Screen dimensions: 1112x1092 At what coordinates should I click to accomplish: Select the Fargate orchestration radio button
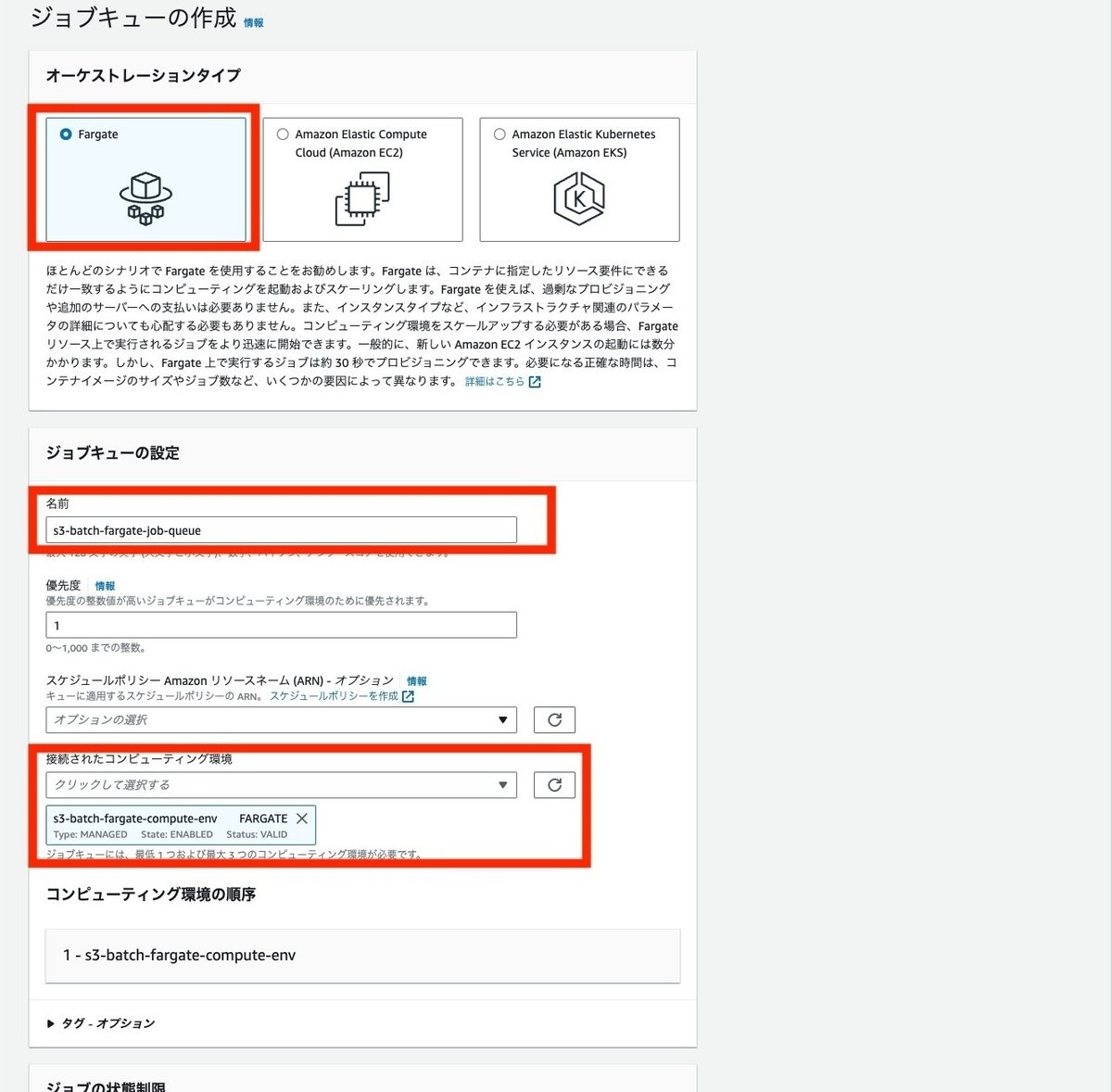point(66,134)
